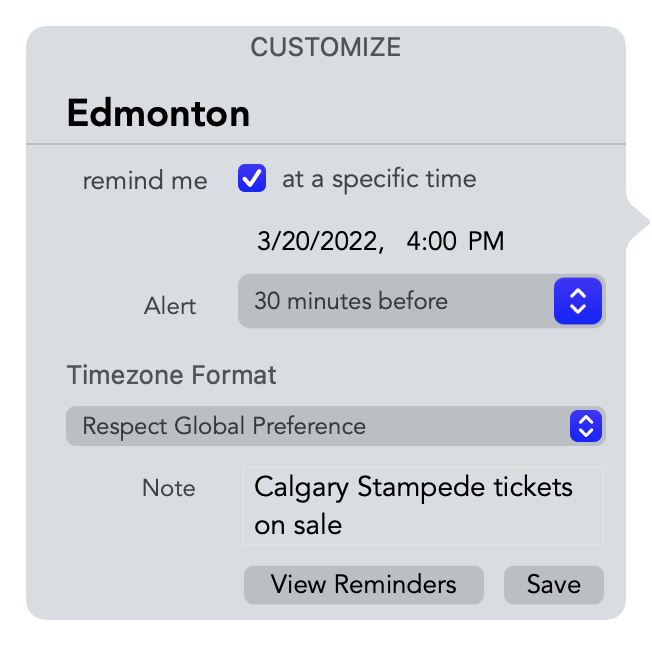Open the "Respect Global Preference" dropdown

[x=336, y=426]
